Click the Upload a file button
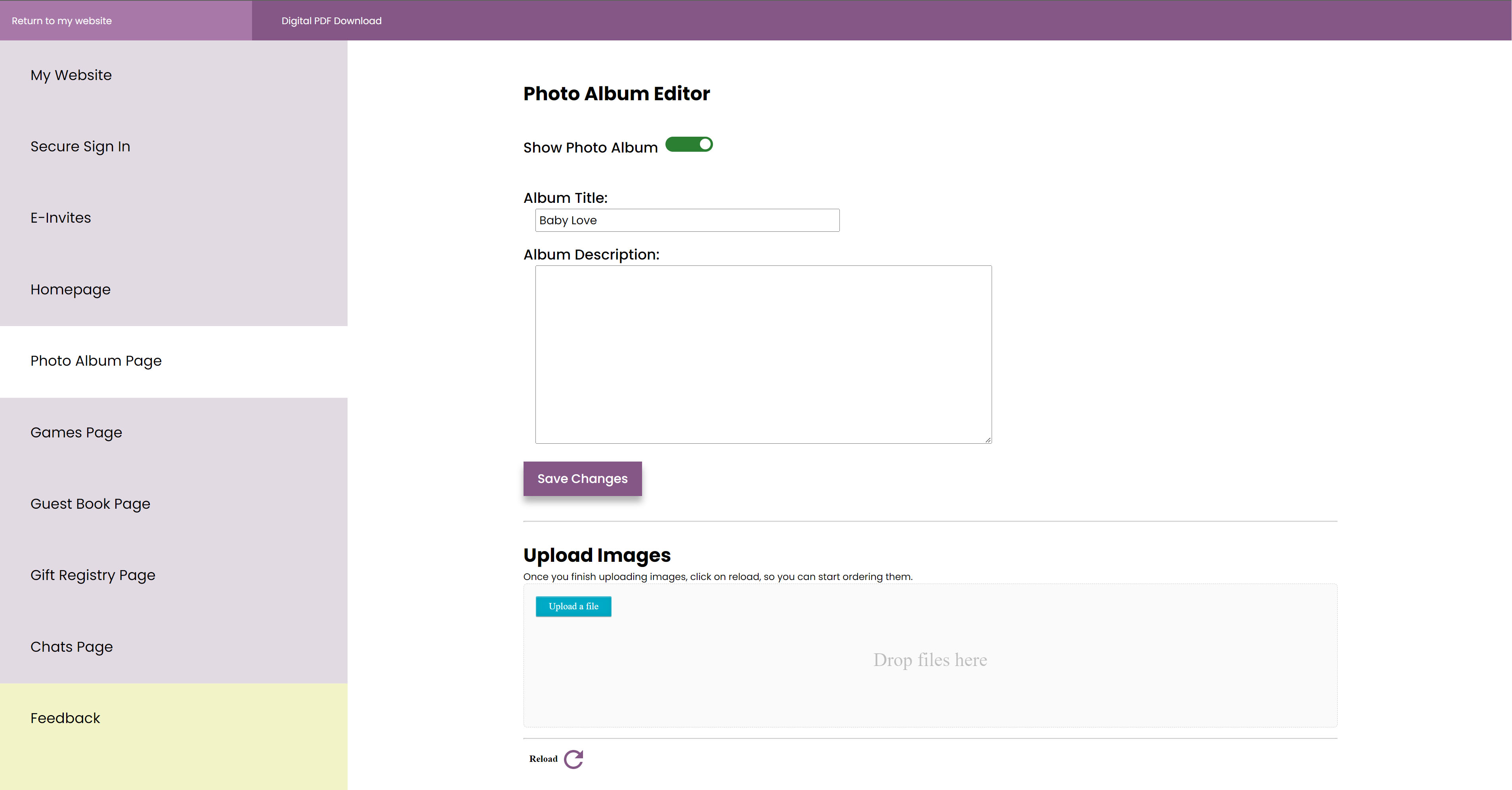This screenshot has width=1512, height=790. coord(573,606)
